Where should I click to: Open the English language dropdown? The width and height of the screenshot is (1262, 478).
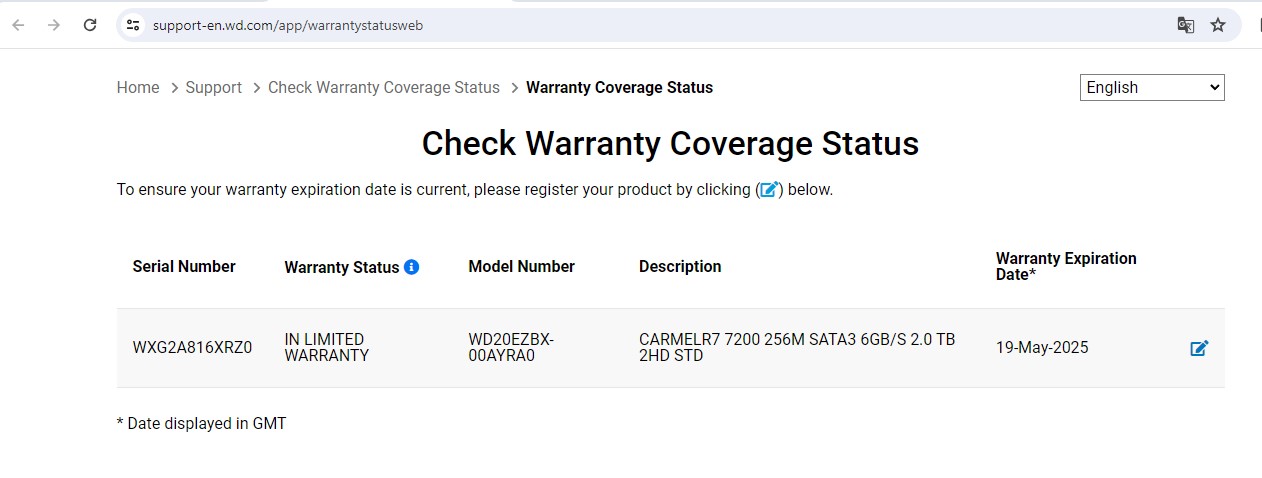click(1152, 88)
